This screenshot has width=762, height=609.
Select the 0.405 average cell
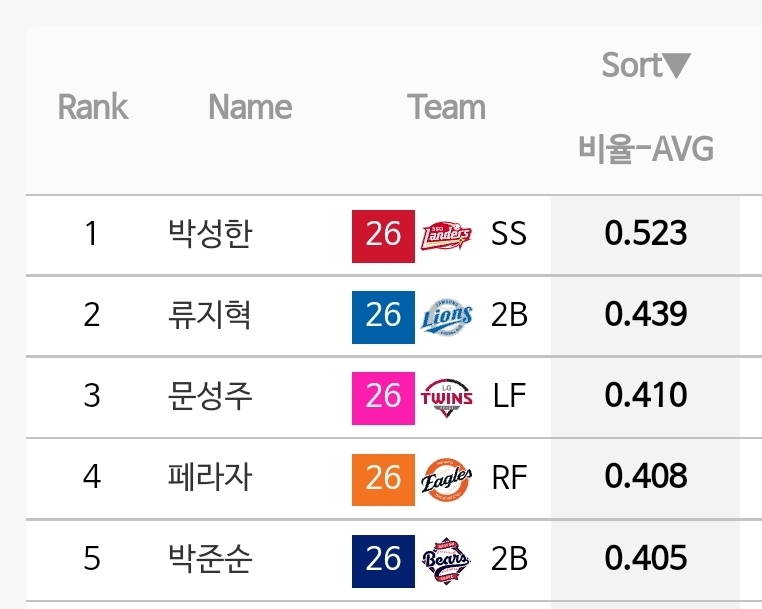(x=646, y=558)
